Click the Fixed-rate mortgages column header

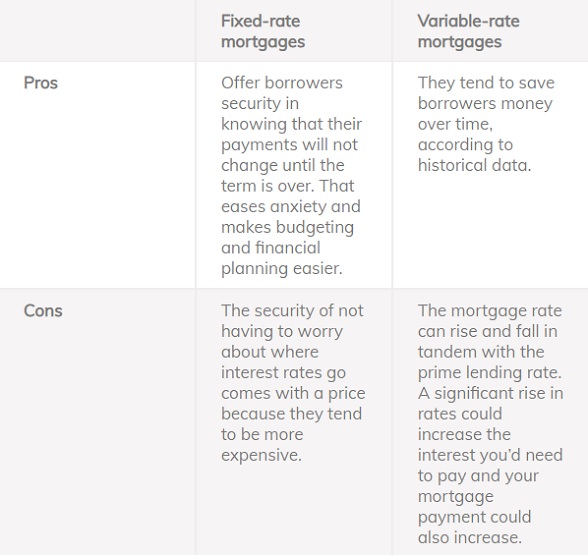click(x=263, y=32)
